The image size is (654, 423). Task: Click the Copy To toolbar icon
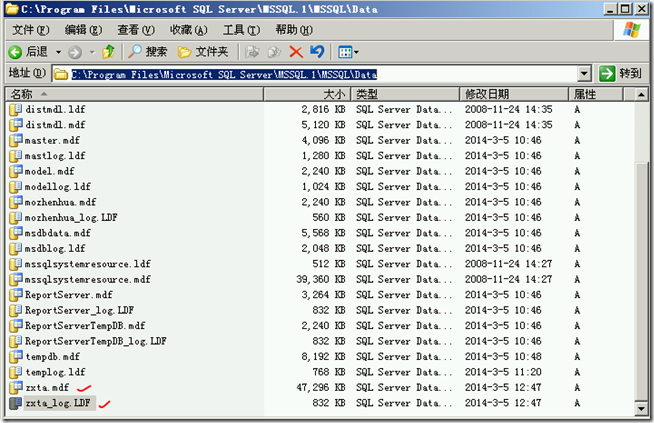(x=274, y=52)
